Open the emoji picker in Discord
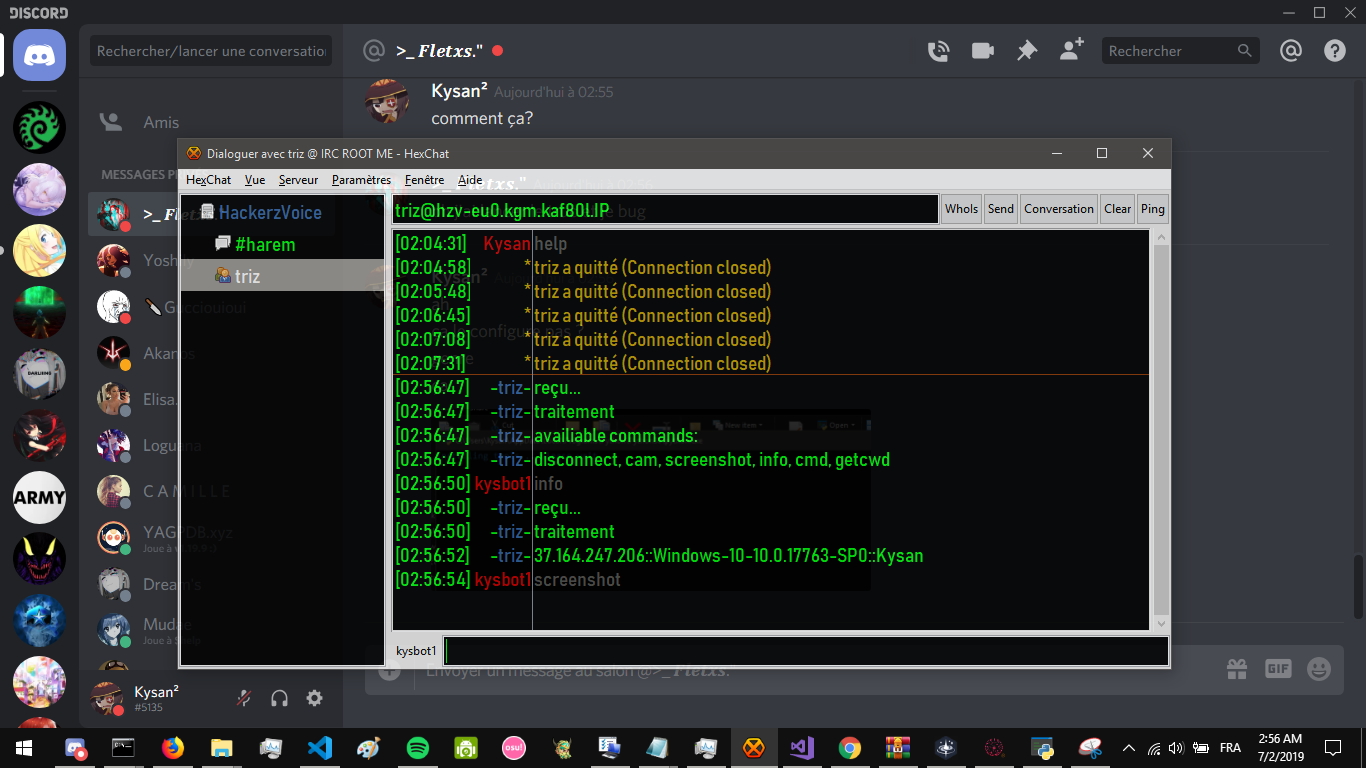 (1319, 669)
